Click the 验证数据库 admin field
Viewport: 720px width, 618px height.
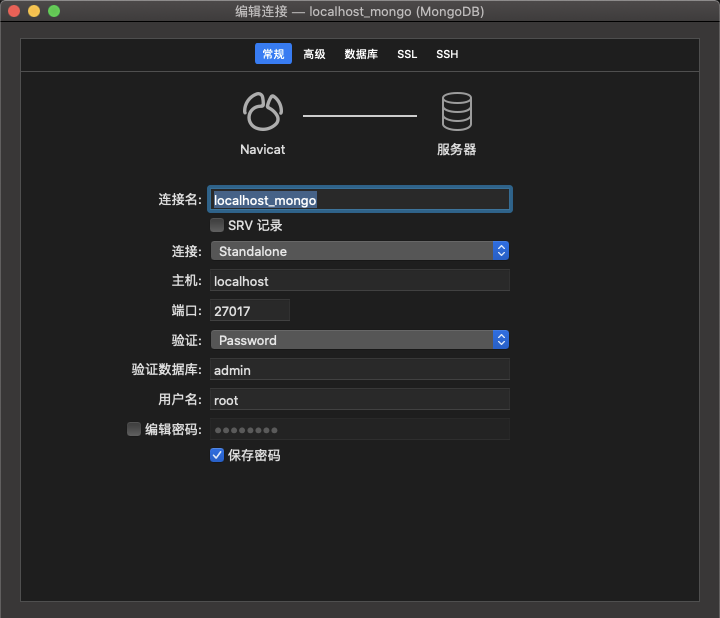(x=360, y=369)
